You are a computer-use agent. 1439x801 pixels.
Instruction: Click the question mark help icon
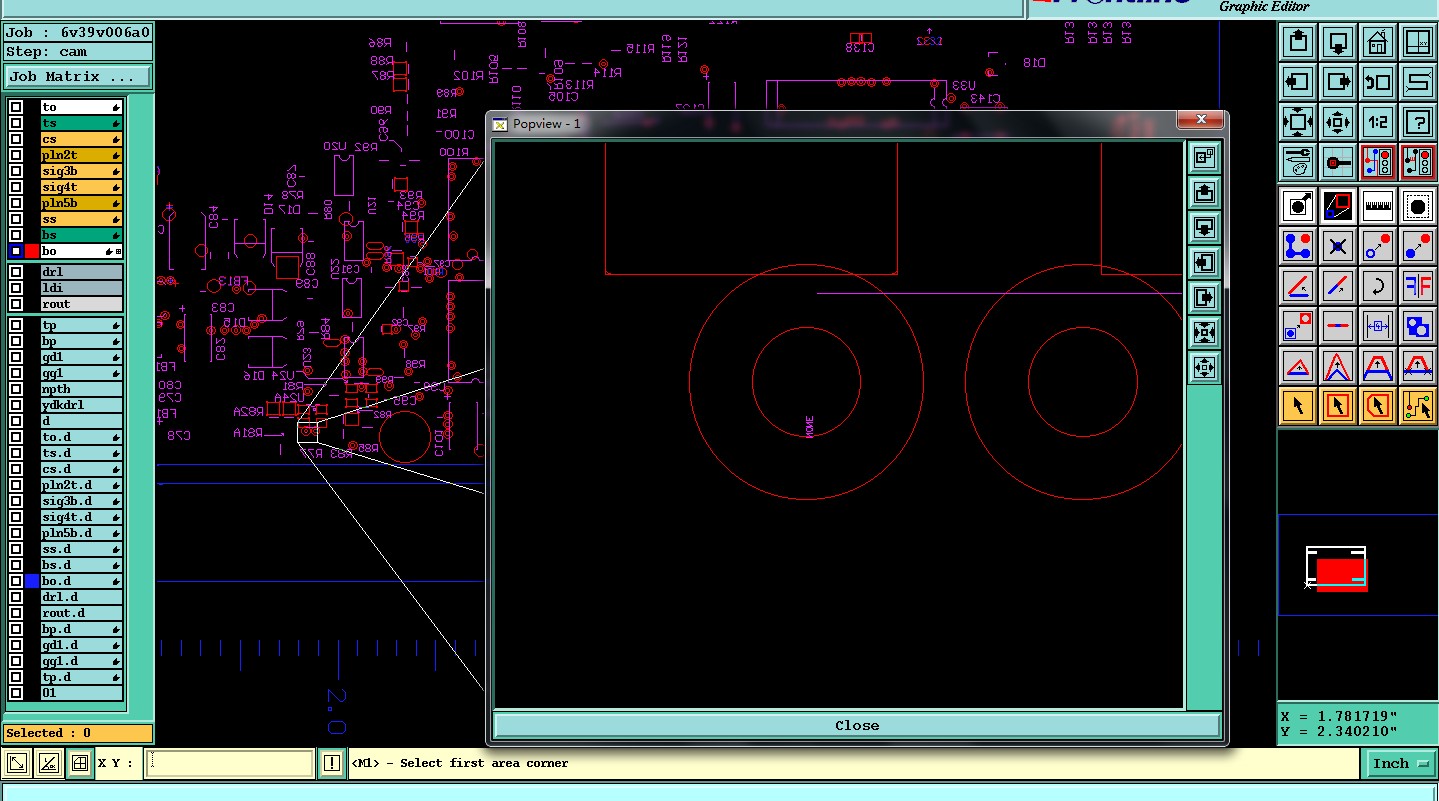coord(1418,122)
